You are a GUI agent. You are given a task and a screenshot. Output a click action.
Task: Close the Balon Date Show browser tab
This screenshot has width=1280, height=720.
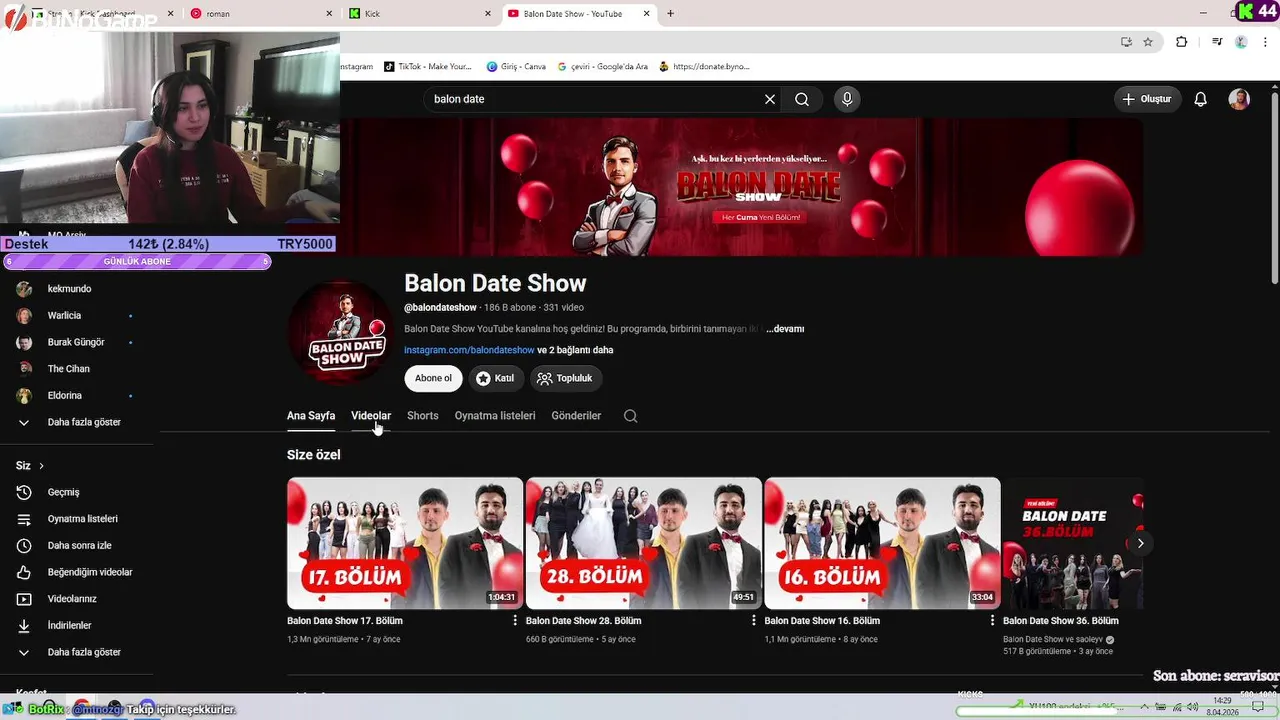[647, 14]
